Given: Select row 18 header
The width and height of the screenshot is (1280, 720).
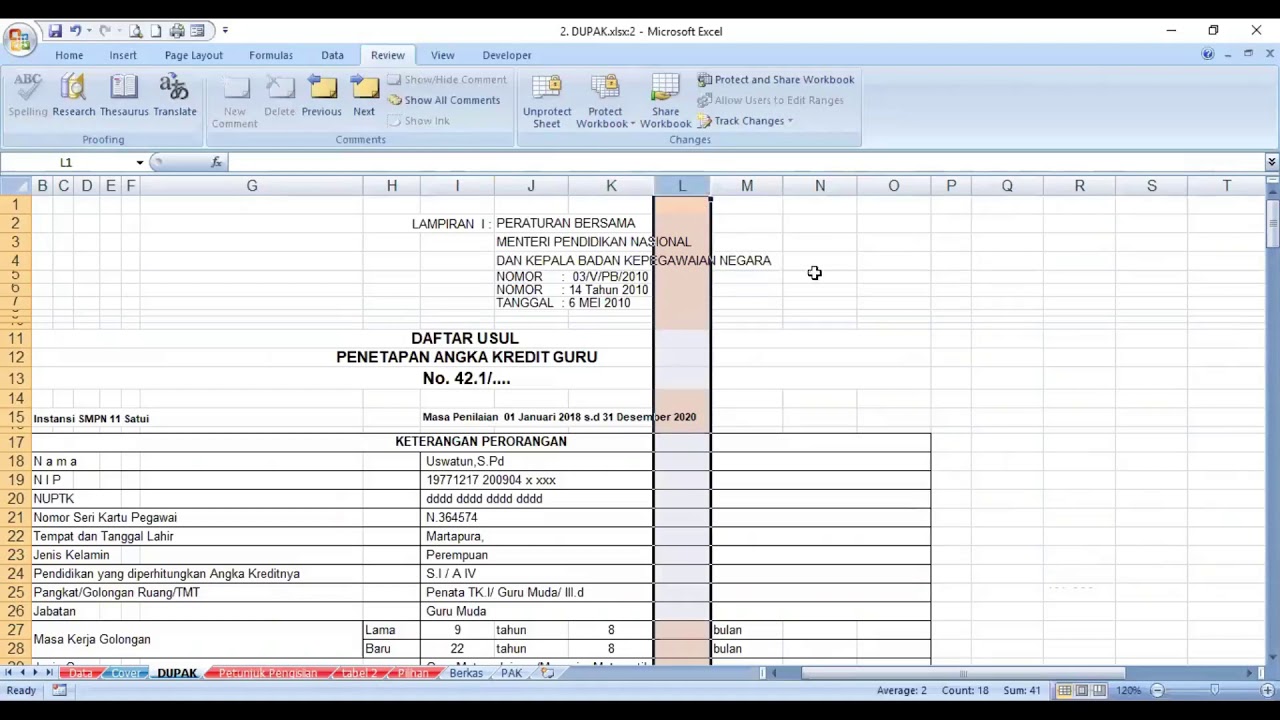Looking at the screenshot, I should click(x=15, y=461).
